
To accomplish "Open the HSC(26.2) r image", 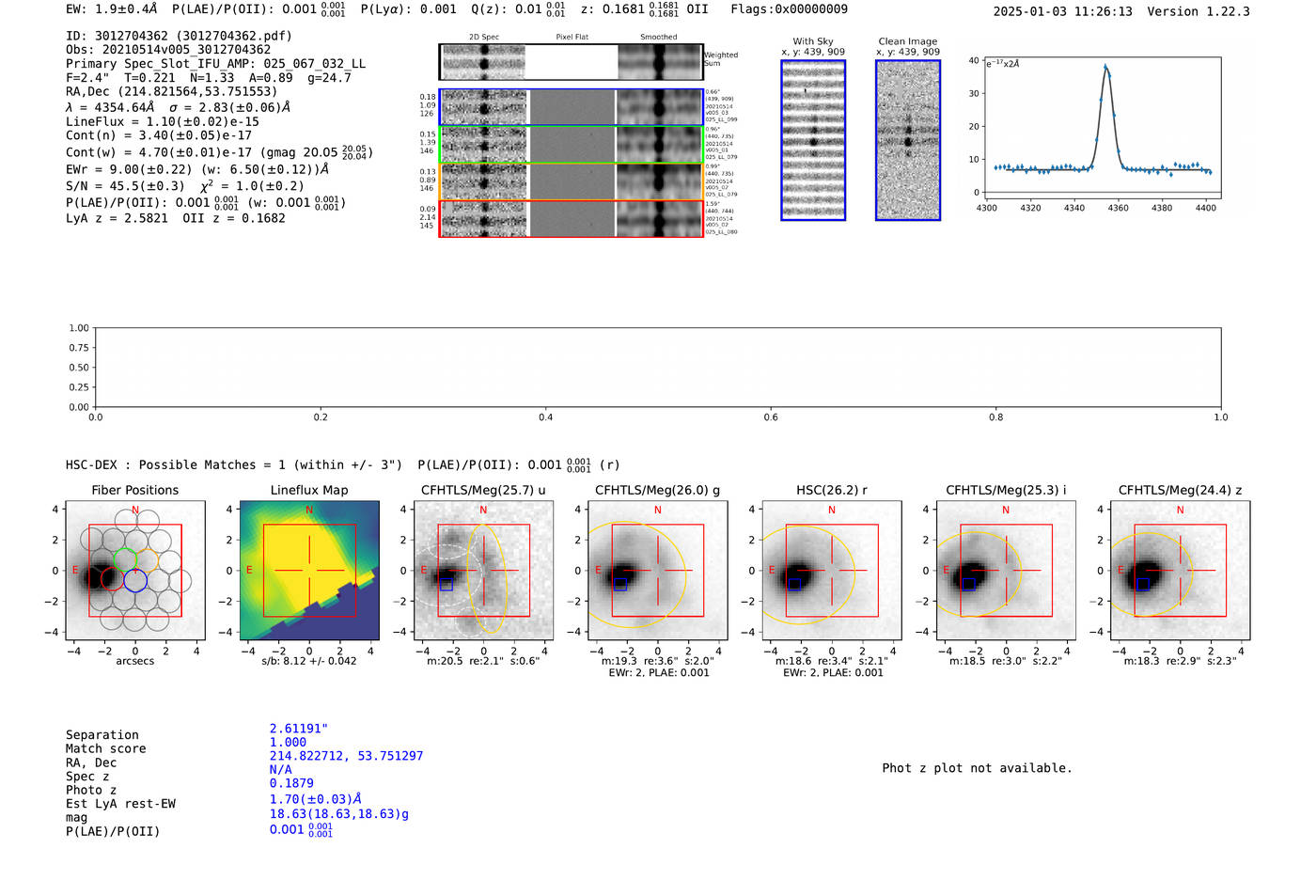I will coord(831,571).
